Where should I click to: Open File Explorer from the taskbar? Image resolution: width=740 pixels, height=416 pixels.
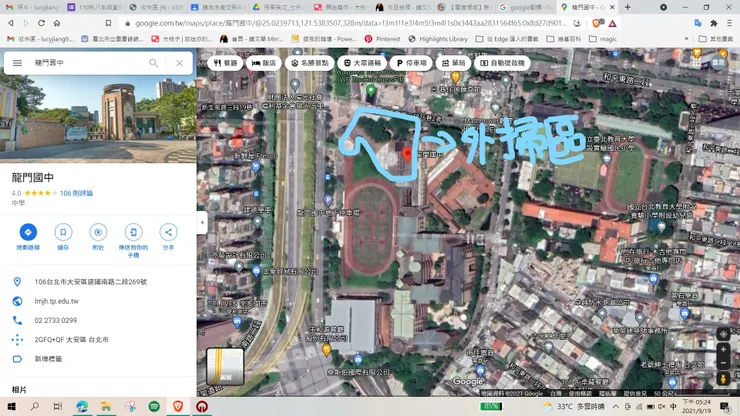click(x=106, y=407)
